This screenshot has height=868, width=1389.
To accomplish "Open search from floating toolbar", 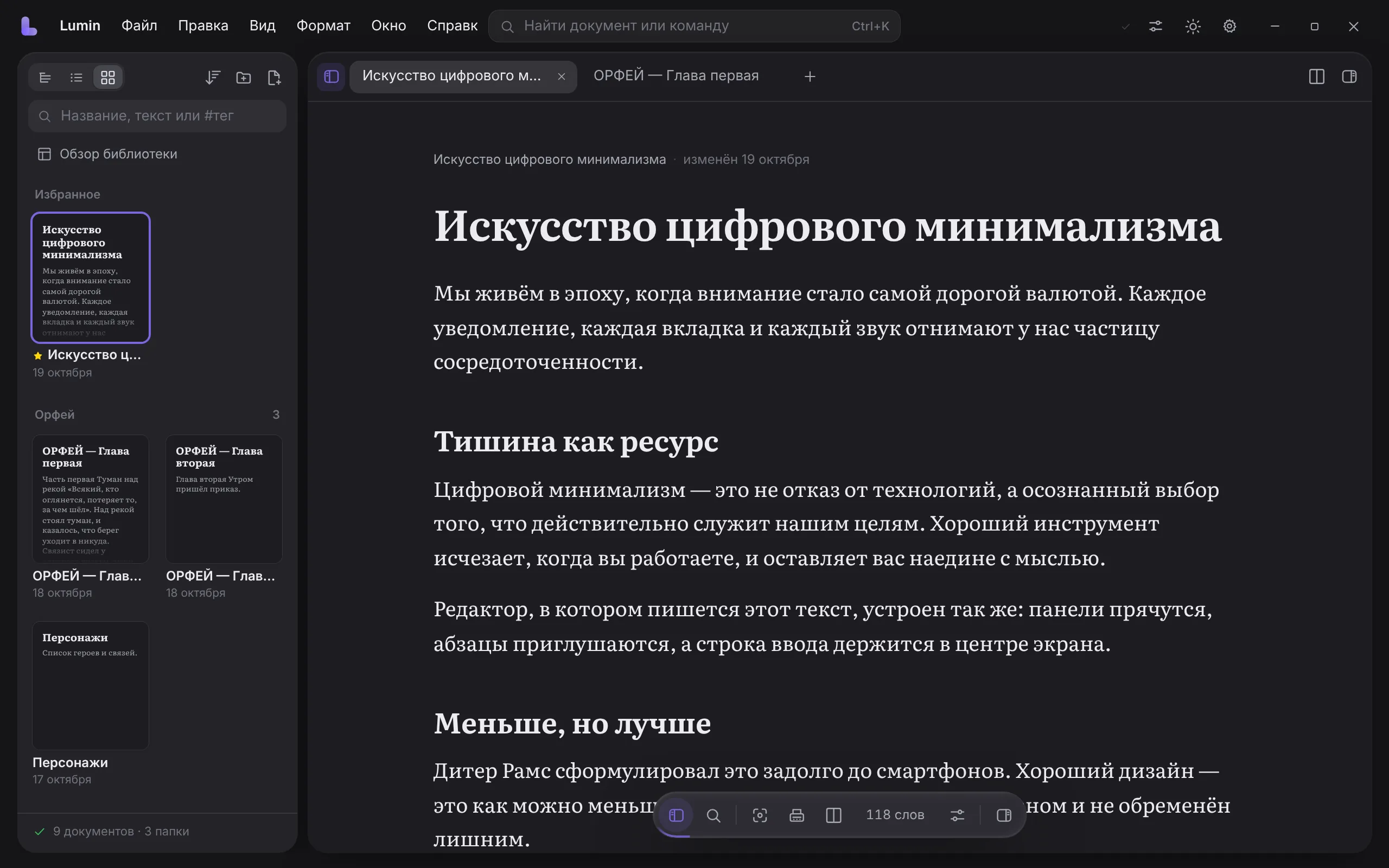I will [713, 815].
